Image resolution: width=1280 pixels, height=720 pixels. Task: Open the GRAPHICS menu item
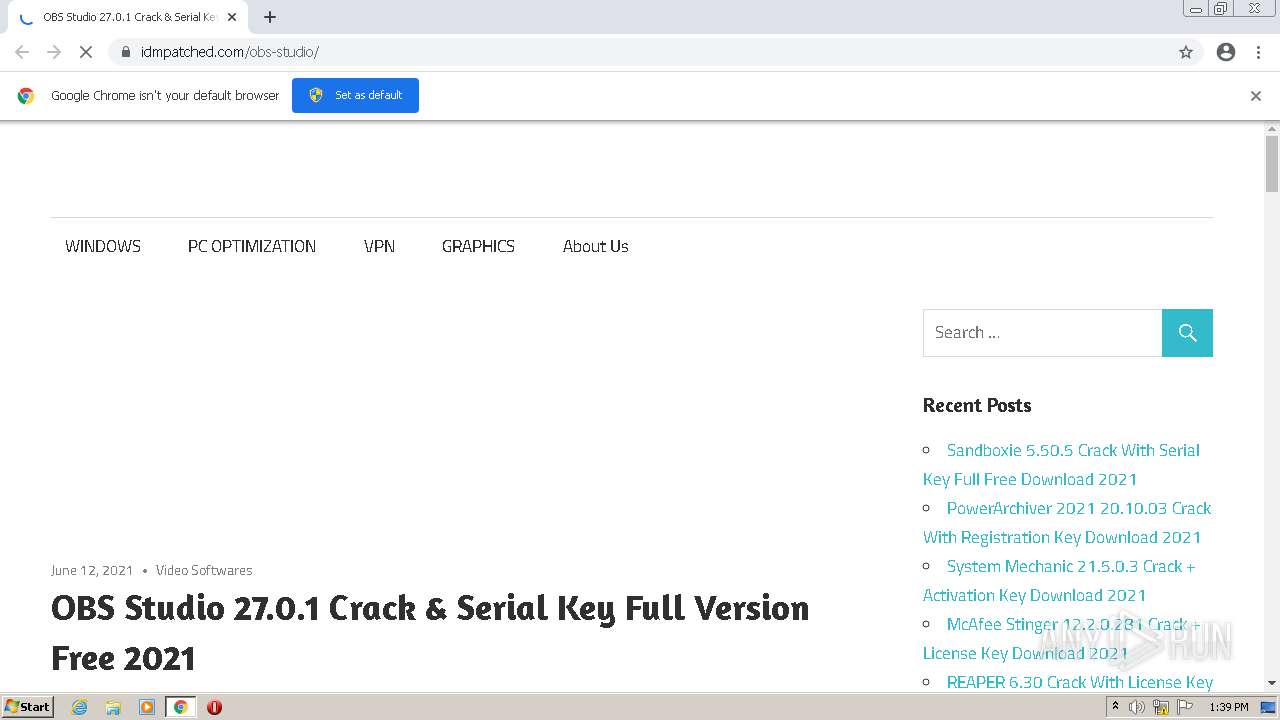point(478,246)
